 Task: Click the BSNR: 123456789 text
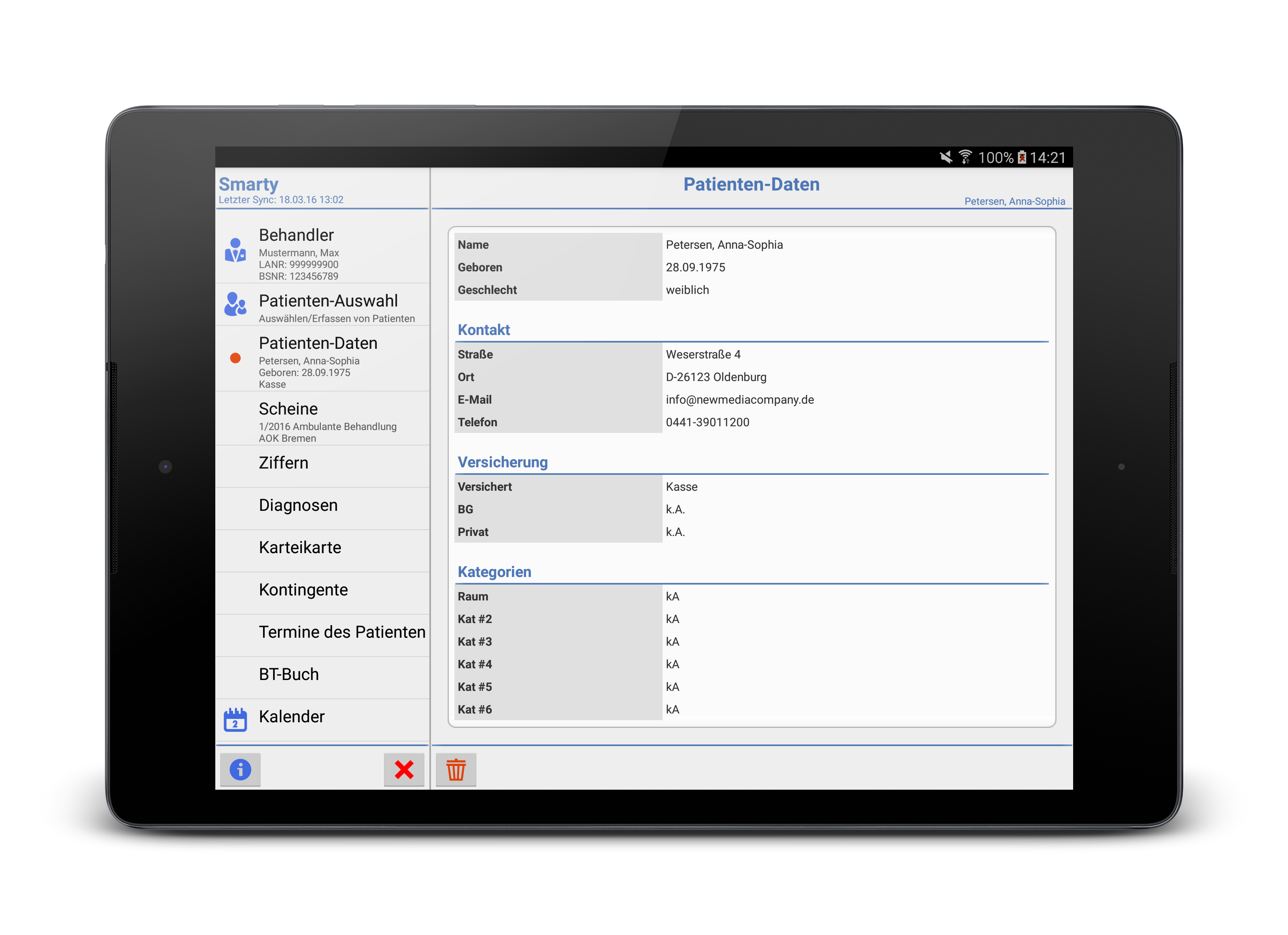pos(298,276)
